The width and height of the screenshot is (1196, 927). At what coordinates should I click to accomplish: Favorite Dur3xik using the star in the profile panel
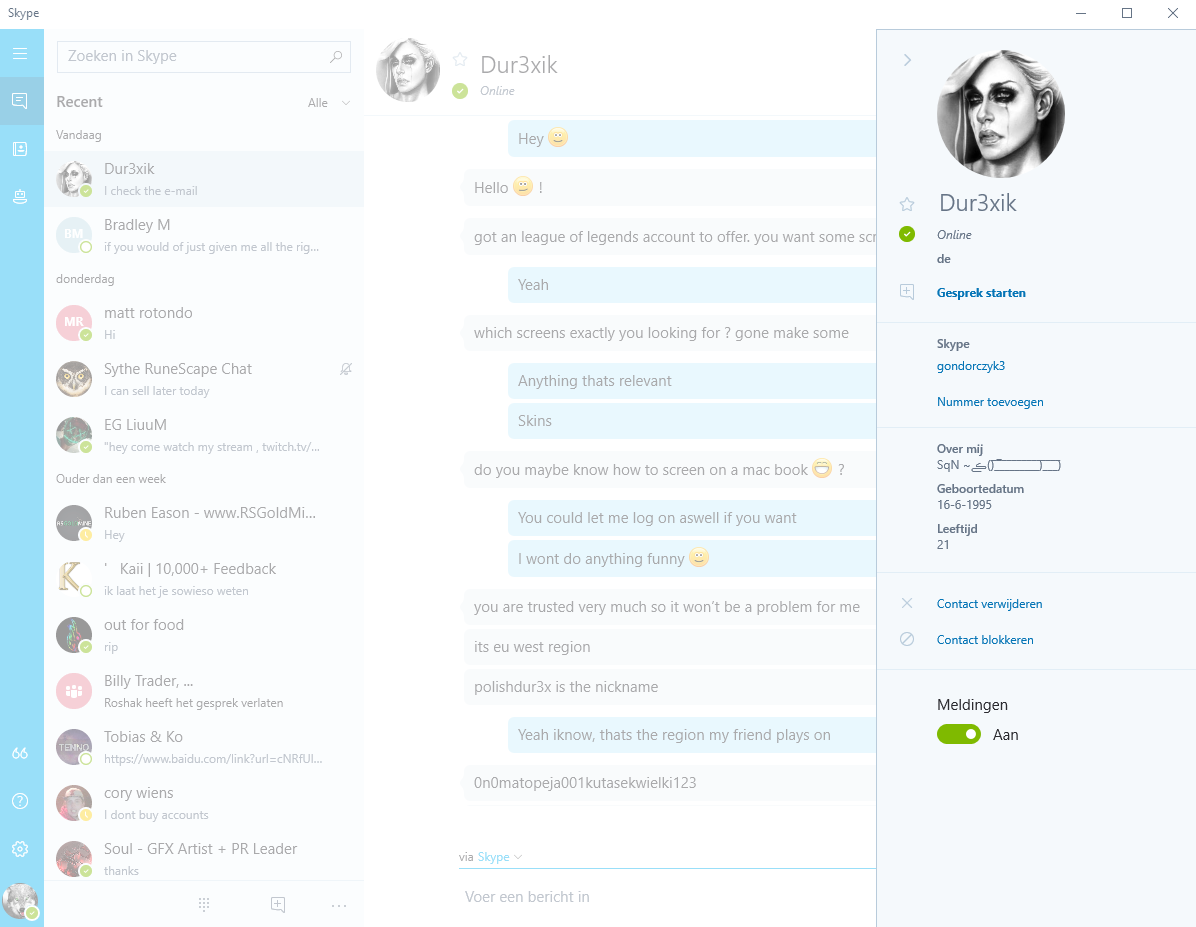pyautogui.click(x=907, y=204)
